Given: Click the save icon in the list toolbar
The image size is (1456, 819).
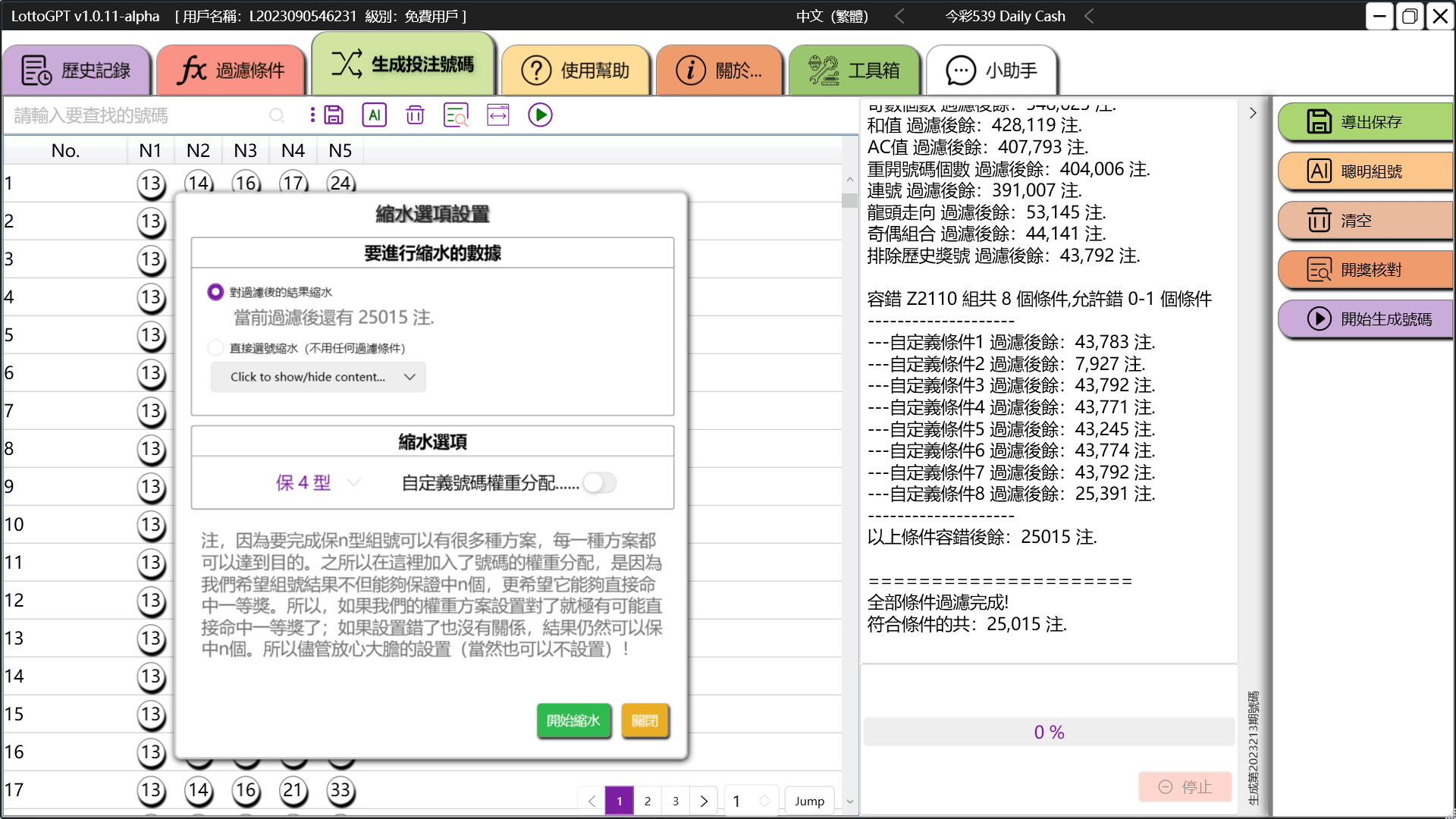Looking at the screenshot, I should click(334, 115).
